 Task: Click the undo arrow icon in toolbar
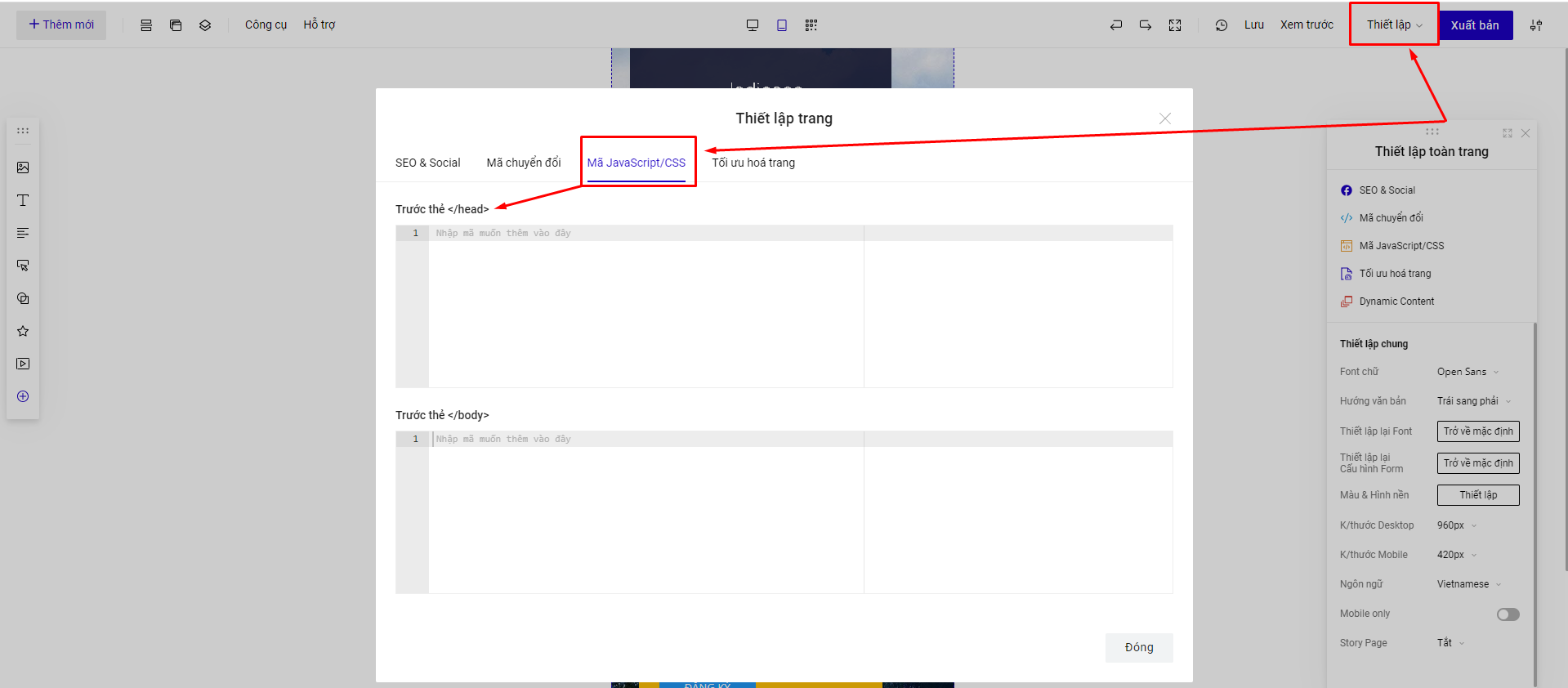pyautogui.click(x=1116, y=25)
